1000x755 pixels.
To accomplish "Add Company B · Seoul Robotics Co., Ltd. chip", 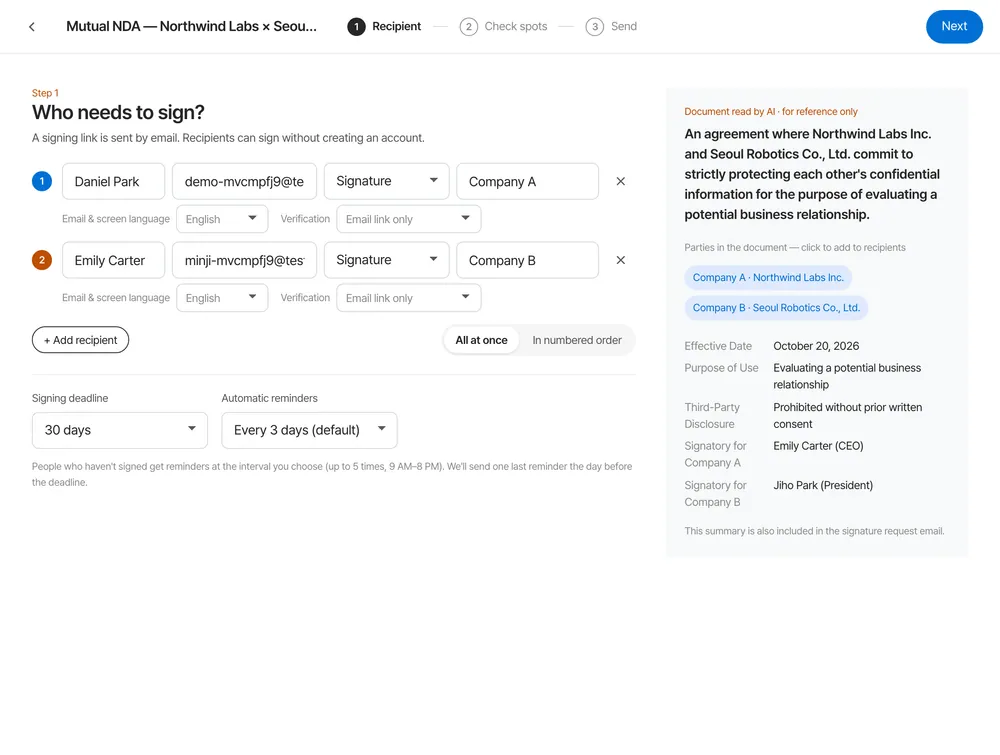I will [776, 307].
